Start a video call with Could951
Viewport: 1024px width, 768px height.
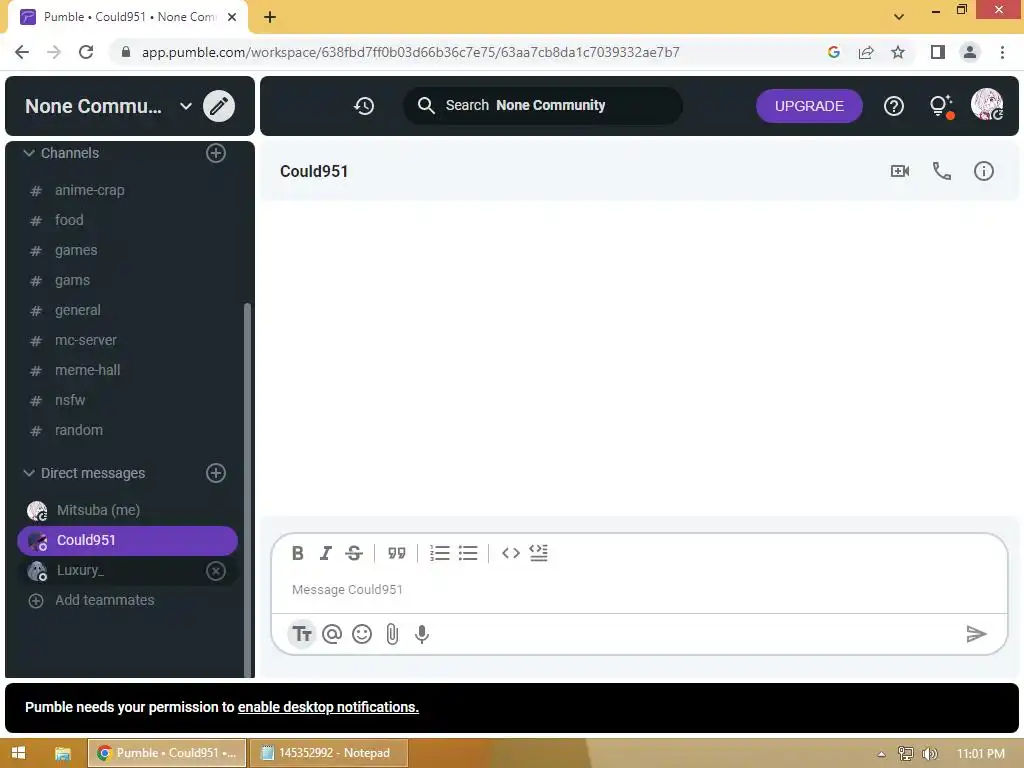pyautogui.click(x=900, y=171)
